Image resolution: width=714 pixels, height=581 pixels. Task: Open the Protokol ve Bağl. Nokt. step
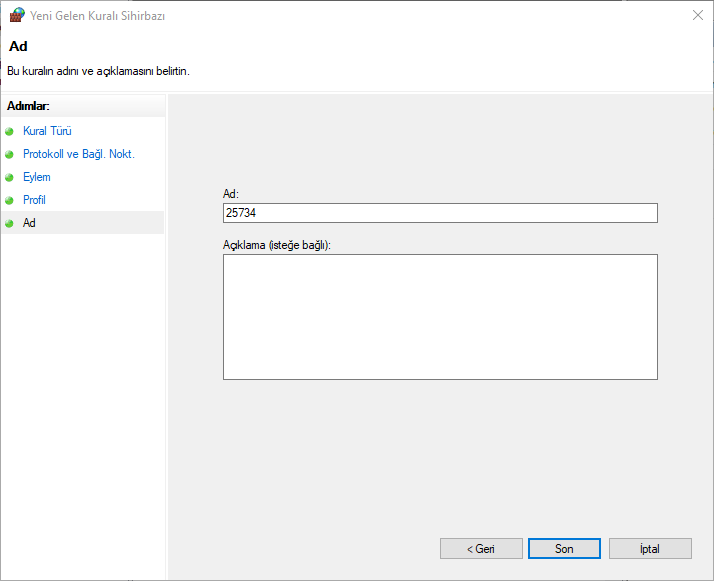[78, 154]
